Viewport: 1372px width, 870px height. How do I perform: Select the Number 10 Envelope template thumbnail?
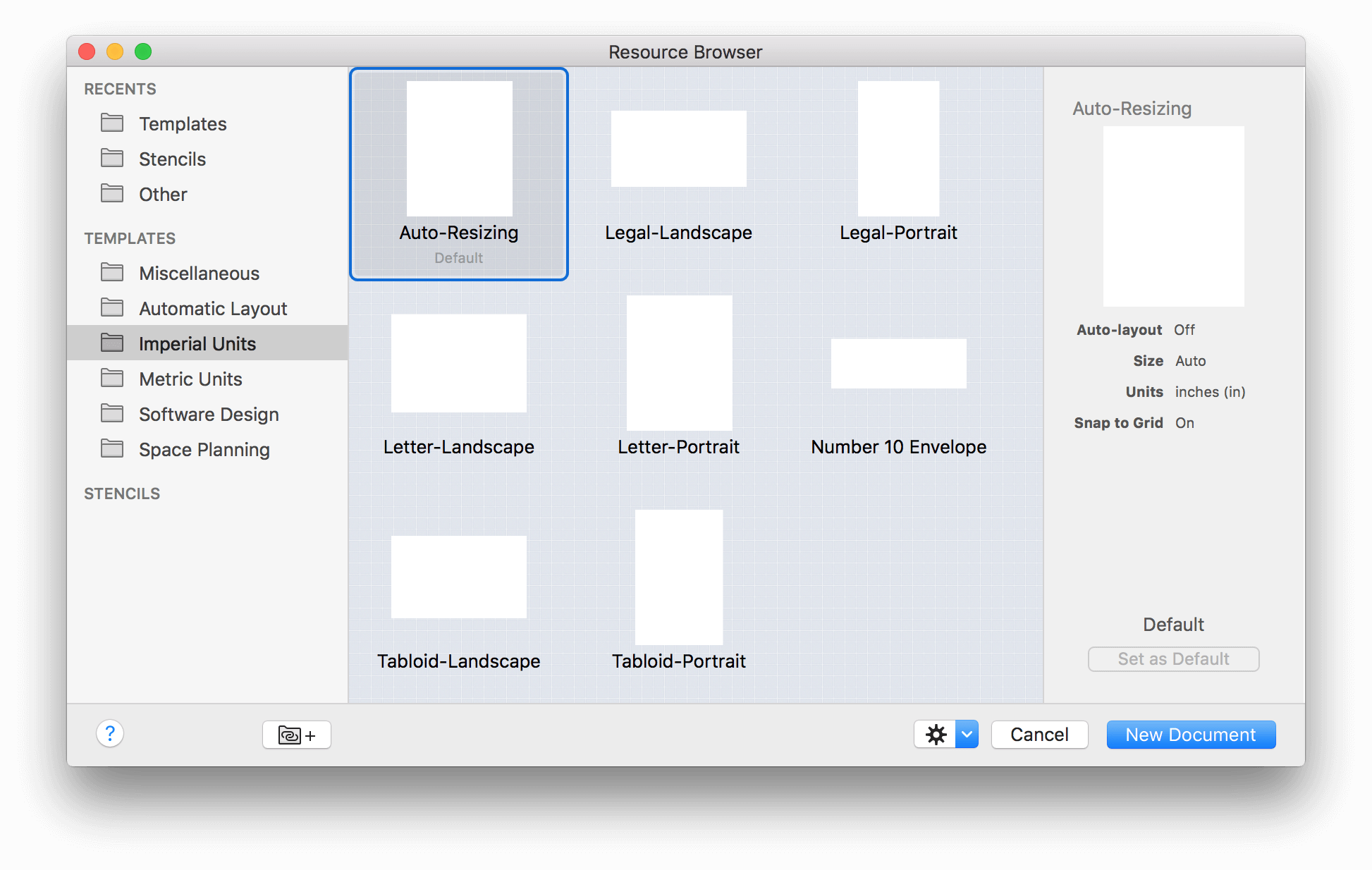click(x=898, y=363)
